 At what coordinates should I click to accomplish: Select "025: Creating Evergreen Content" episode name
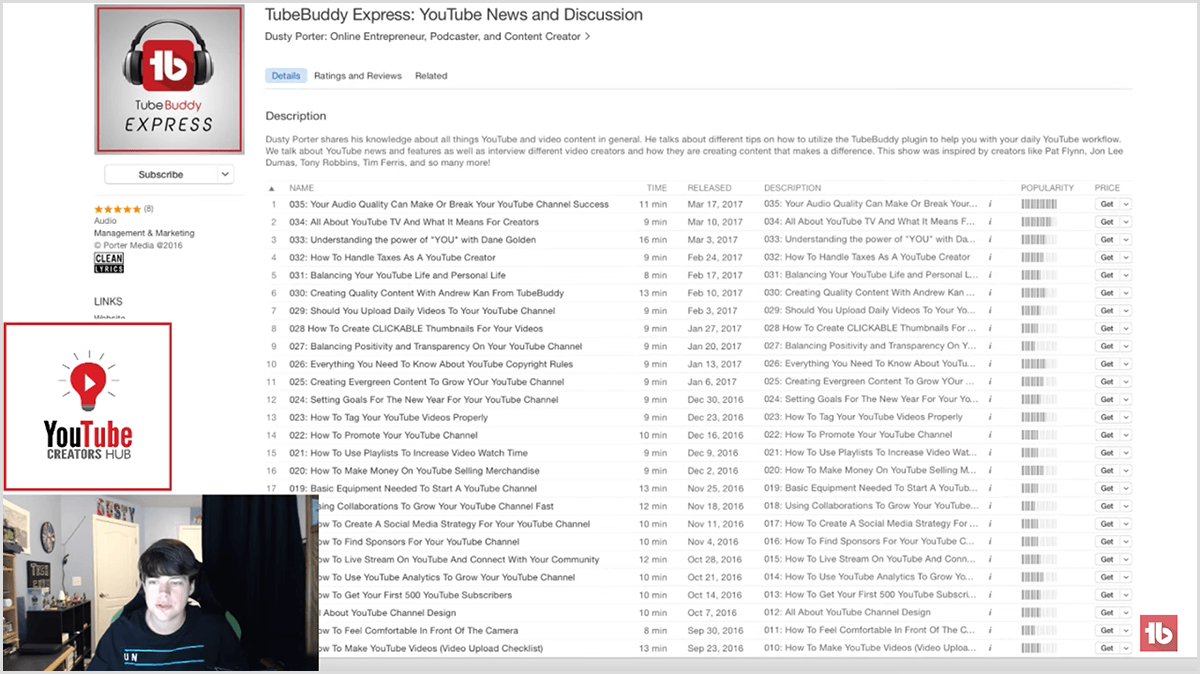427,382
